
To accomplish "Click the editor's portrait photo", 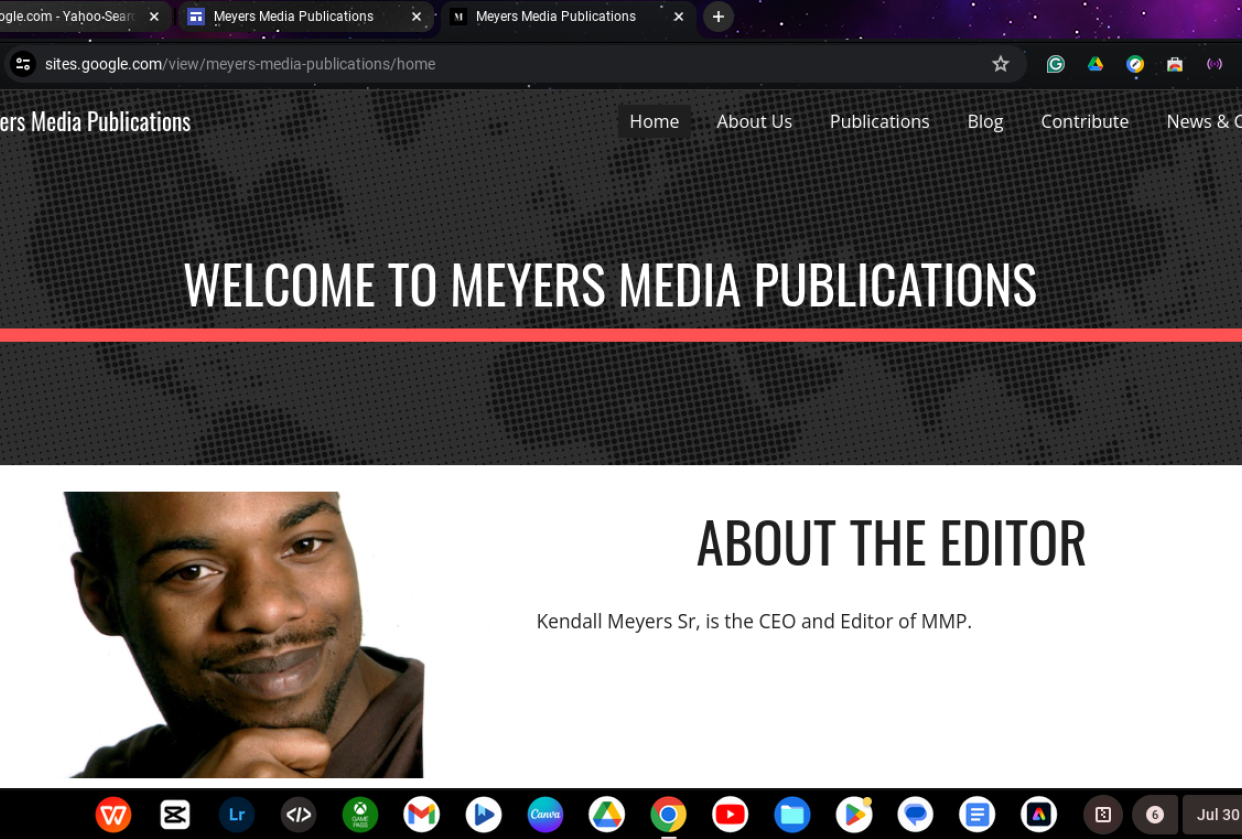I will coord(243,634).
